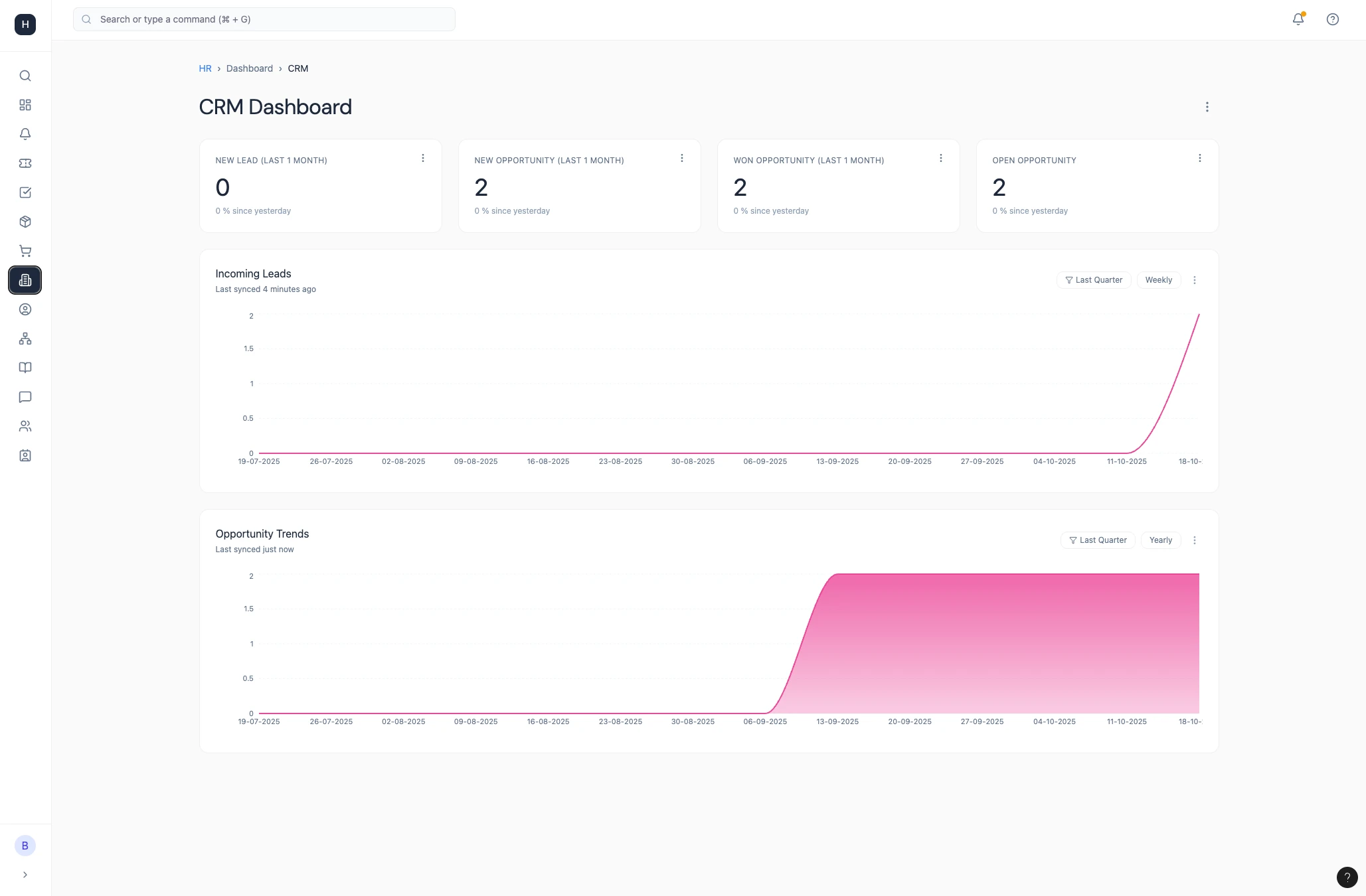Open the people group icon in sidebar
The height and width of the screenshot is (896, 1366).
click(x=25, y=426)
